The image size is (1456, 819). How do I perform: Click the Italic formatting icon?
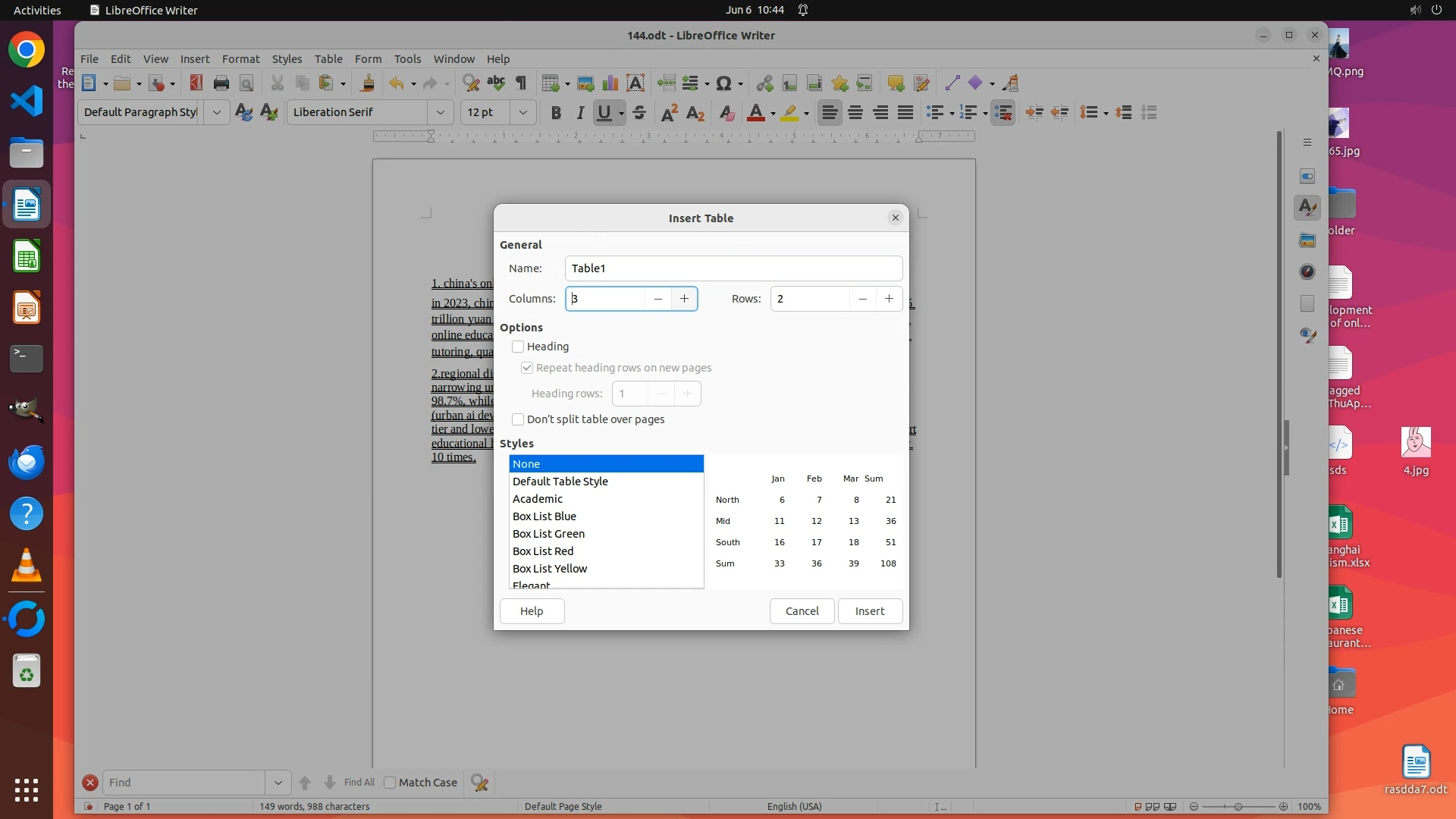click(580, 113)
